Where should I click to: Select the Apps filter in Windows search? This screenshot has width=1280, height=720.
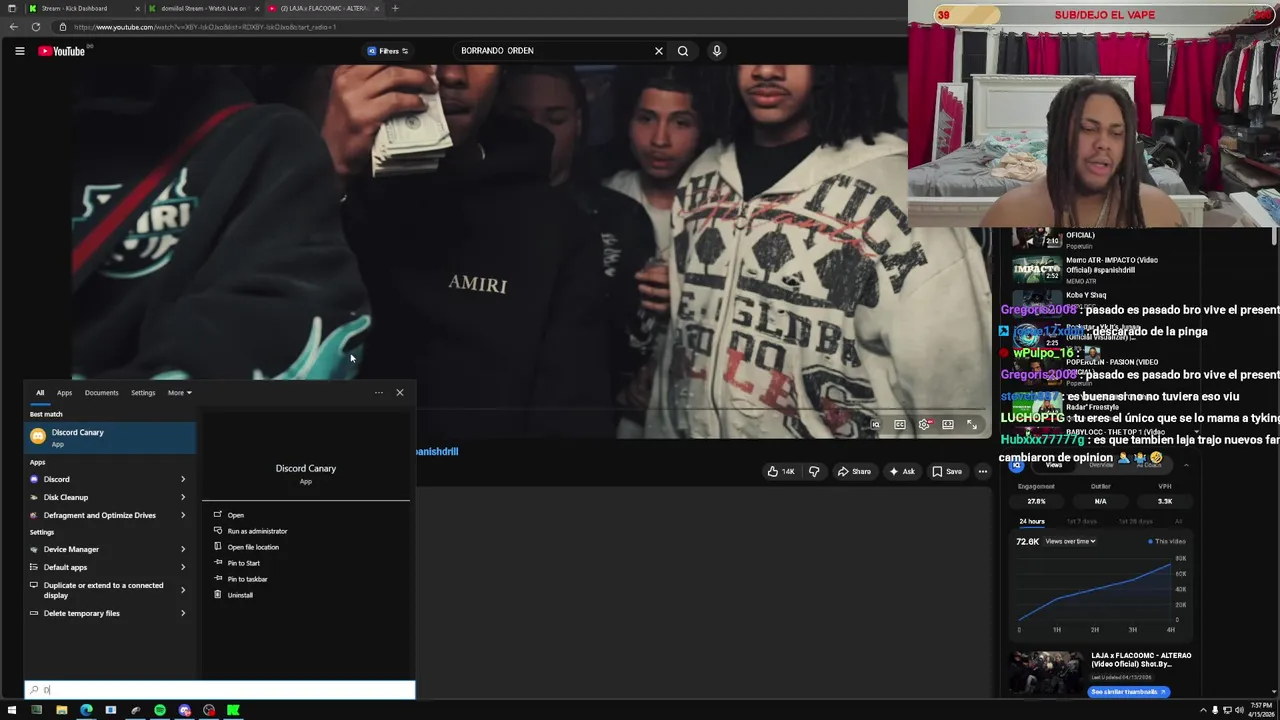click(64, 393)
